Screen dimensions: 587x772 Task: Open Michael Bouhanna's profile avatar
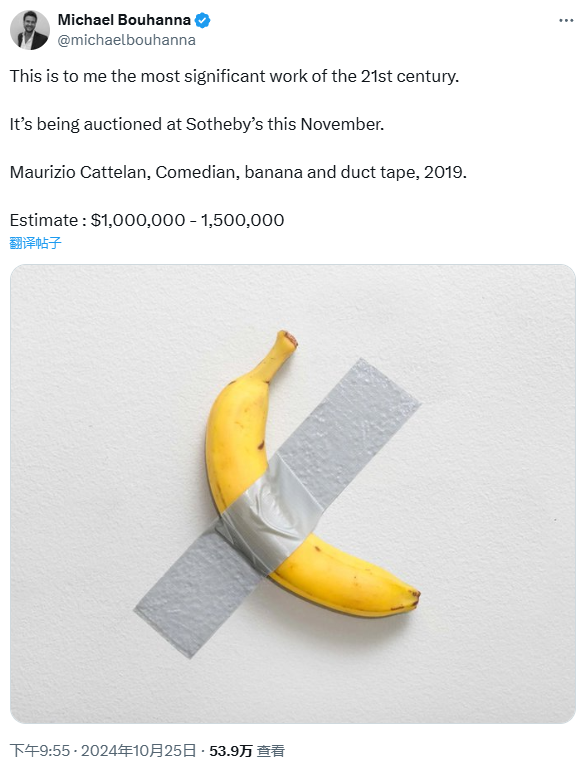tap(30, 30)
